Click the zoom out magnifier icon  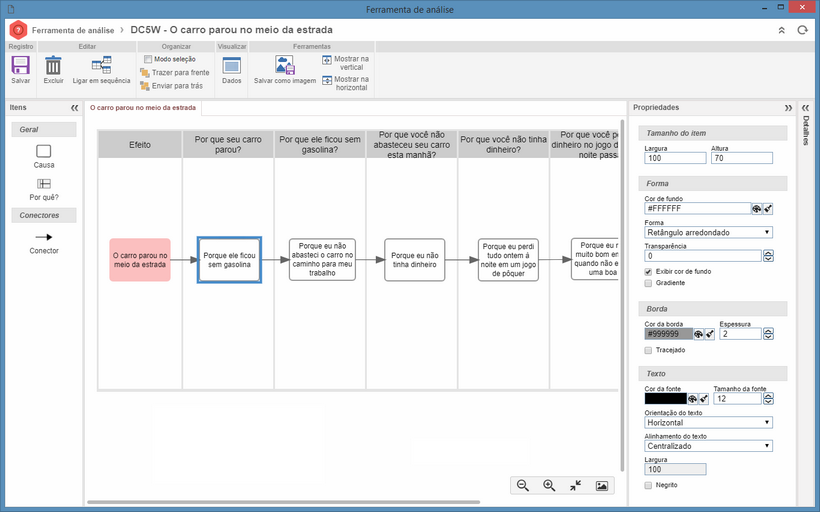coord(522,485)
